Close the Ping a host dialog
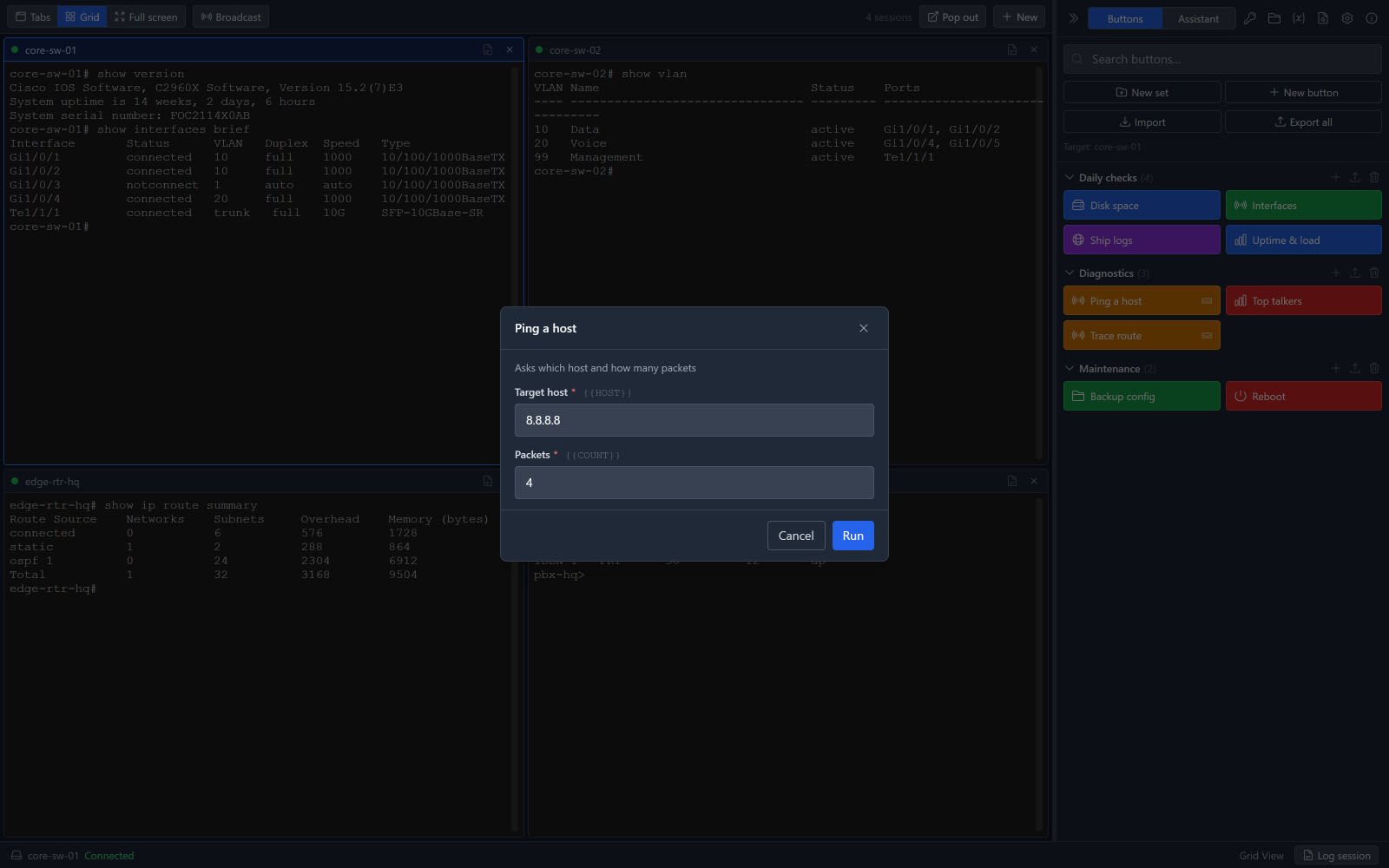The height and width of the screenshot is (868, 1389). 864,328
